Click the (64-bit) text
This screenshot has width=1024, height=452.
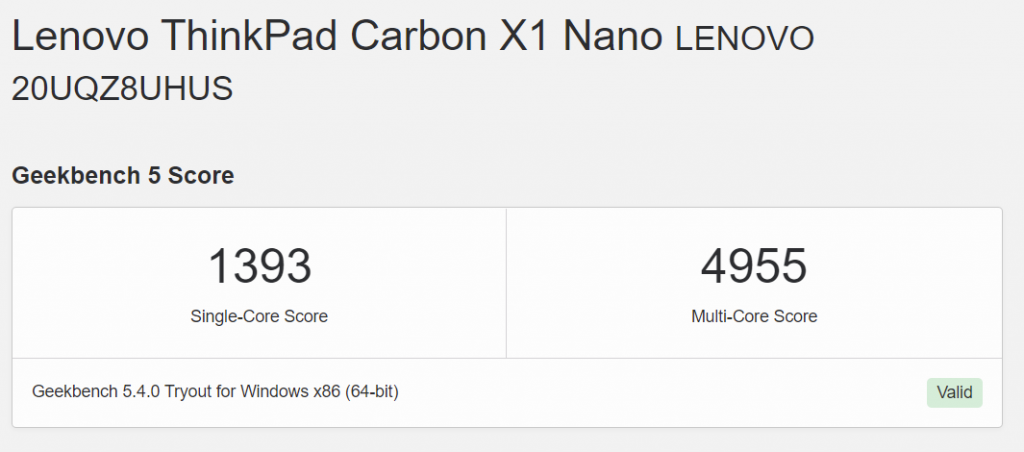coord(372,393)
